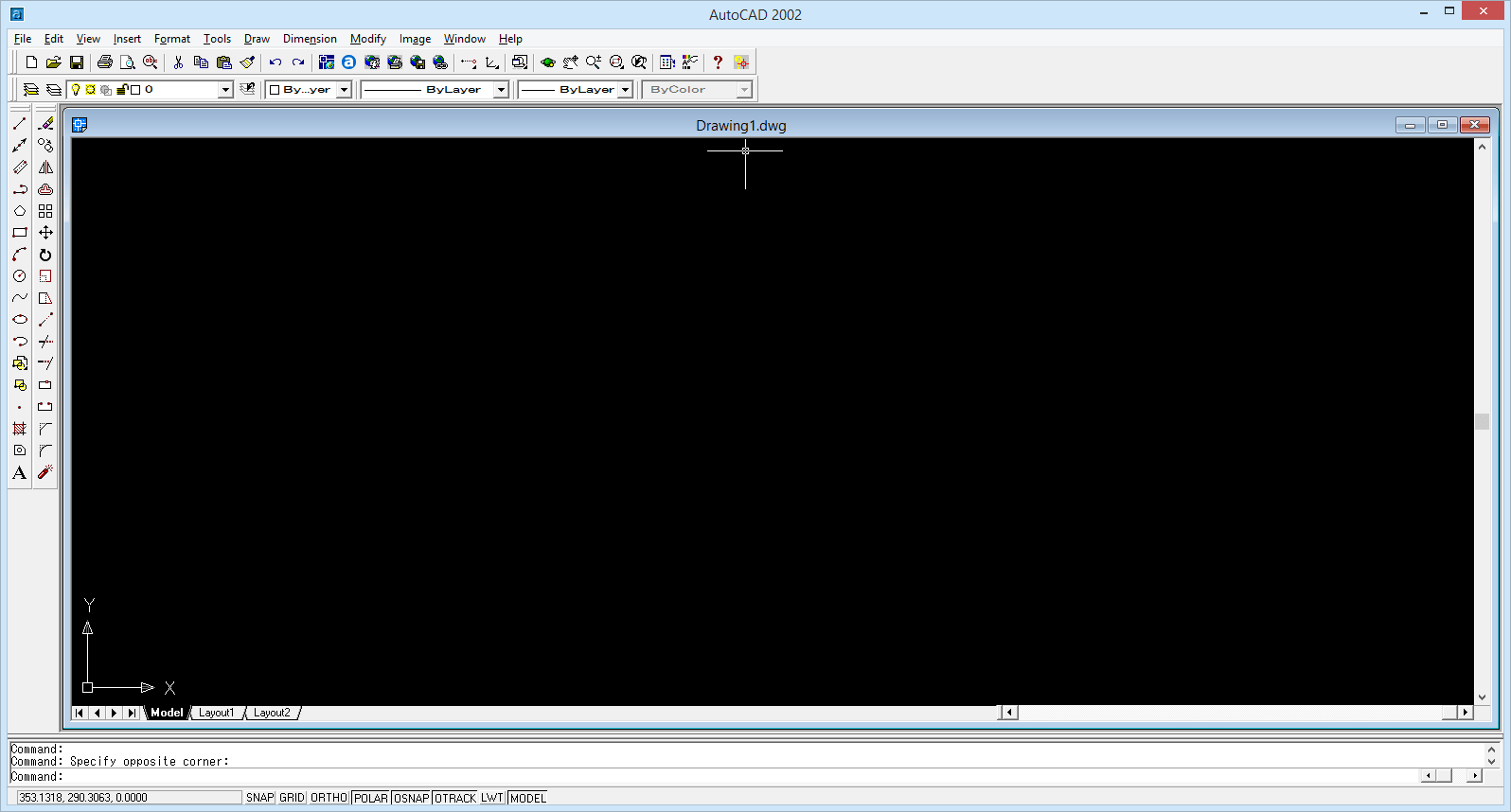Undo the last action
The image size is (1511, 812).
tap(276, 62)
